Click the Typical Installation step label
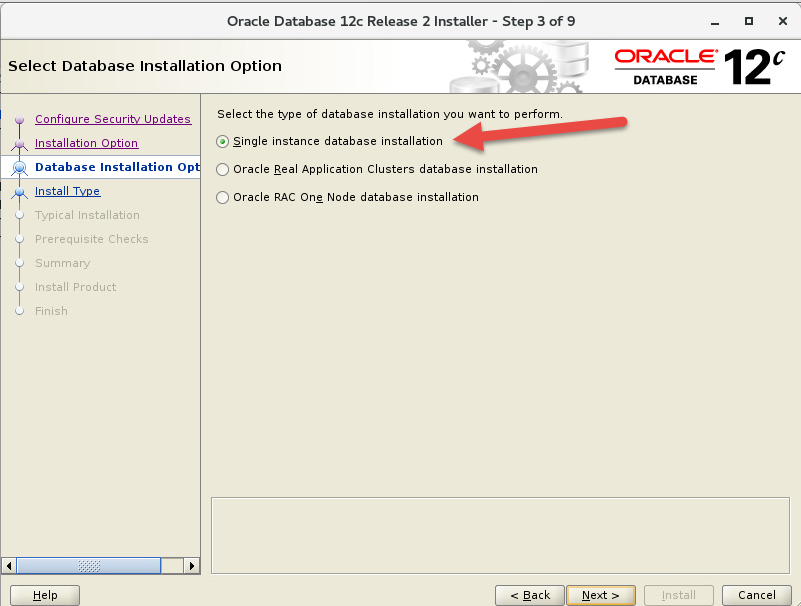The image size is (801, 606). (87, 215)
